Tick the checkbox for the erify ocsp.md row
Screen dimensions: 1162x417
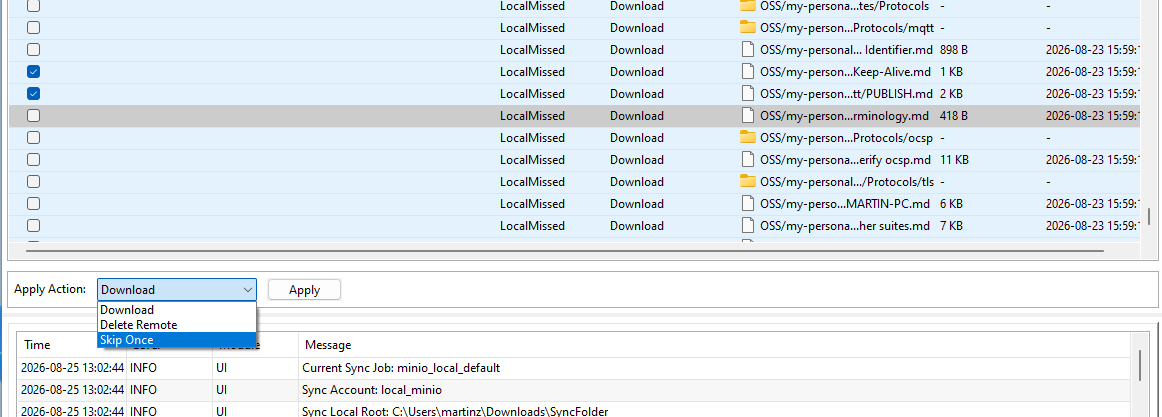pos(33,160)
